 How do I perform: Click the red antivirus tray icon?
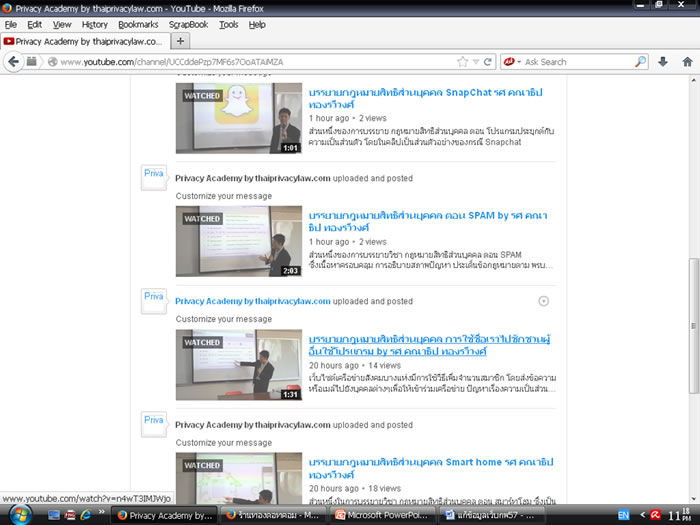655,515
